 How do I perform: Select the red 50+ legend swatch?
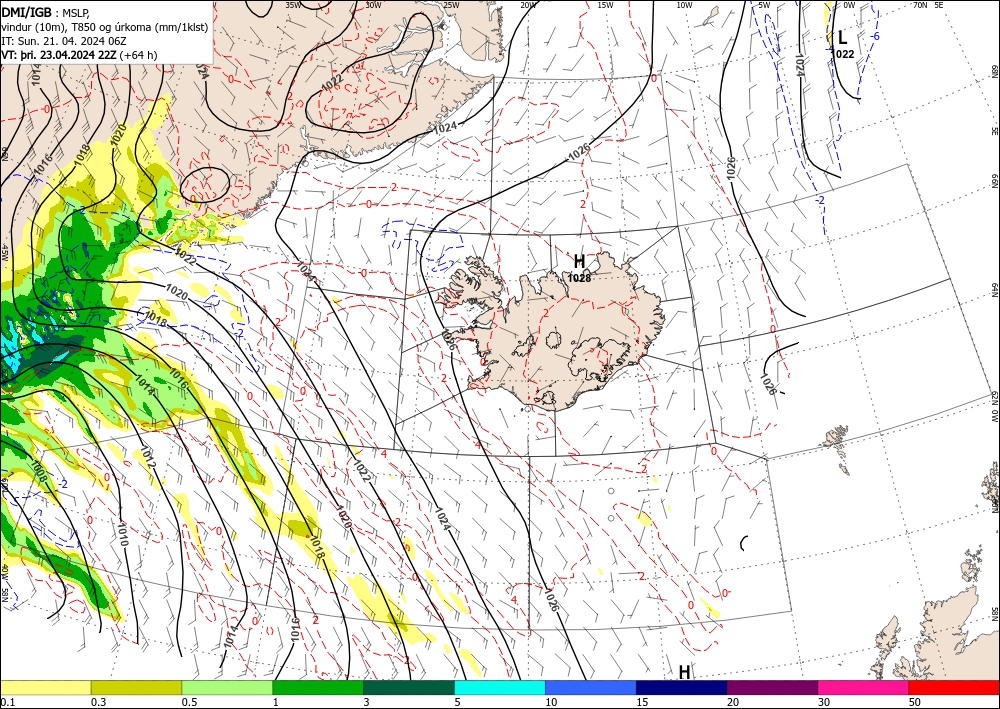point(954,687)
